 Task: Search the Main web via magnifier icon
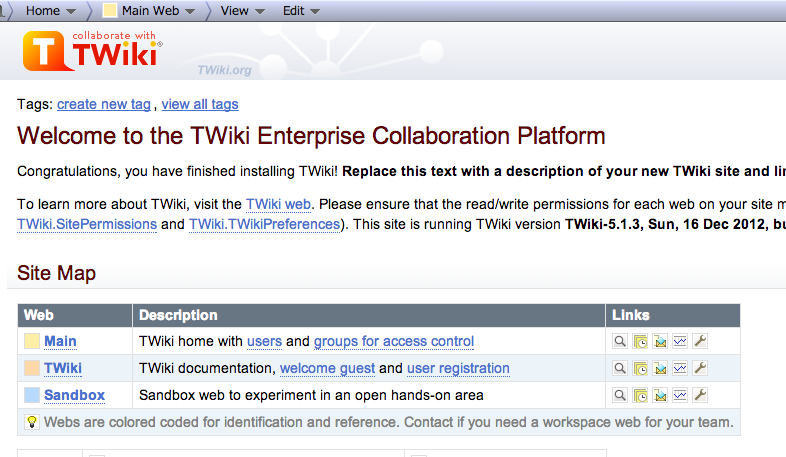(x=620, y=341)
